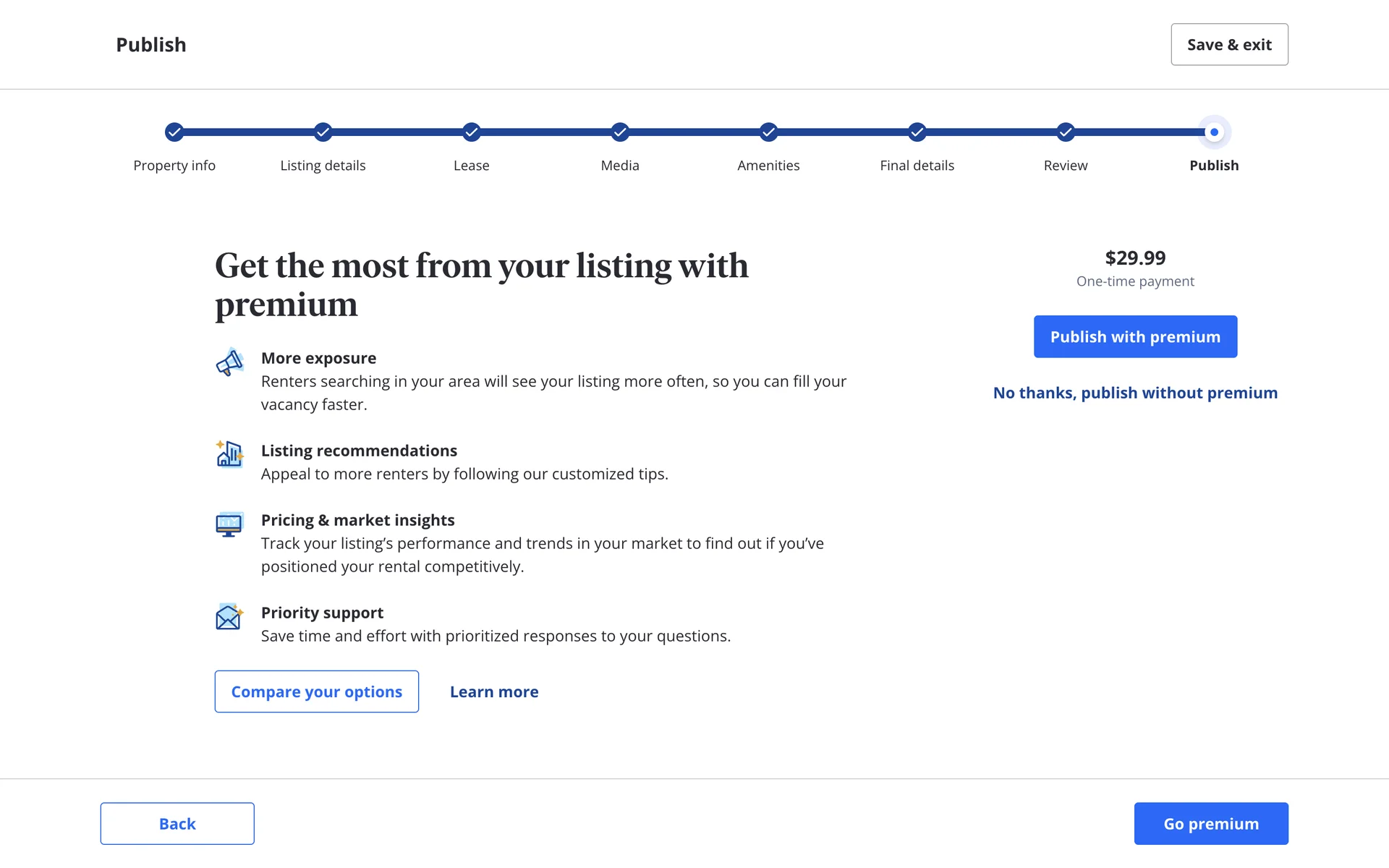Click the Property info step checkmark

174,132
